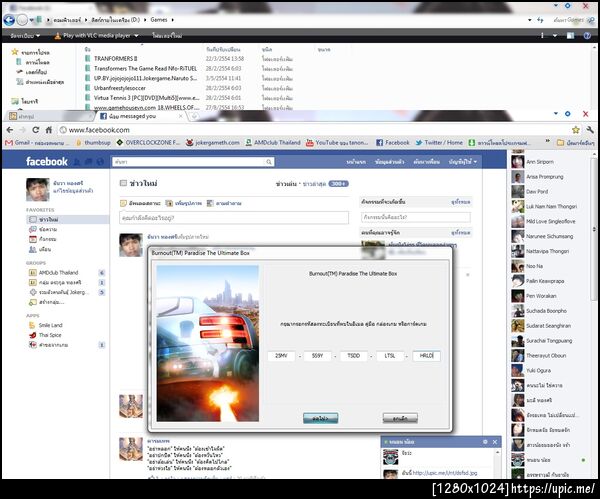Click the Facebook search field
The height and width of the screenshot is (499, 600).
pos(189,162)
